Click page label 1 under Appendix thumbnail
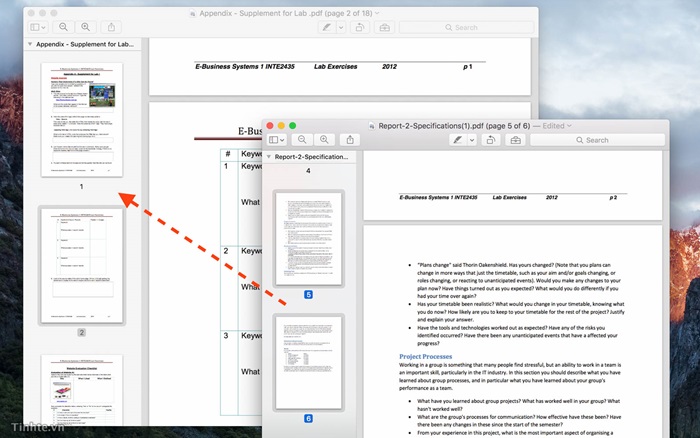 point(81,186)
